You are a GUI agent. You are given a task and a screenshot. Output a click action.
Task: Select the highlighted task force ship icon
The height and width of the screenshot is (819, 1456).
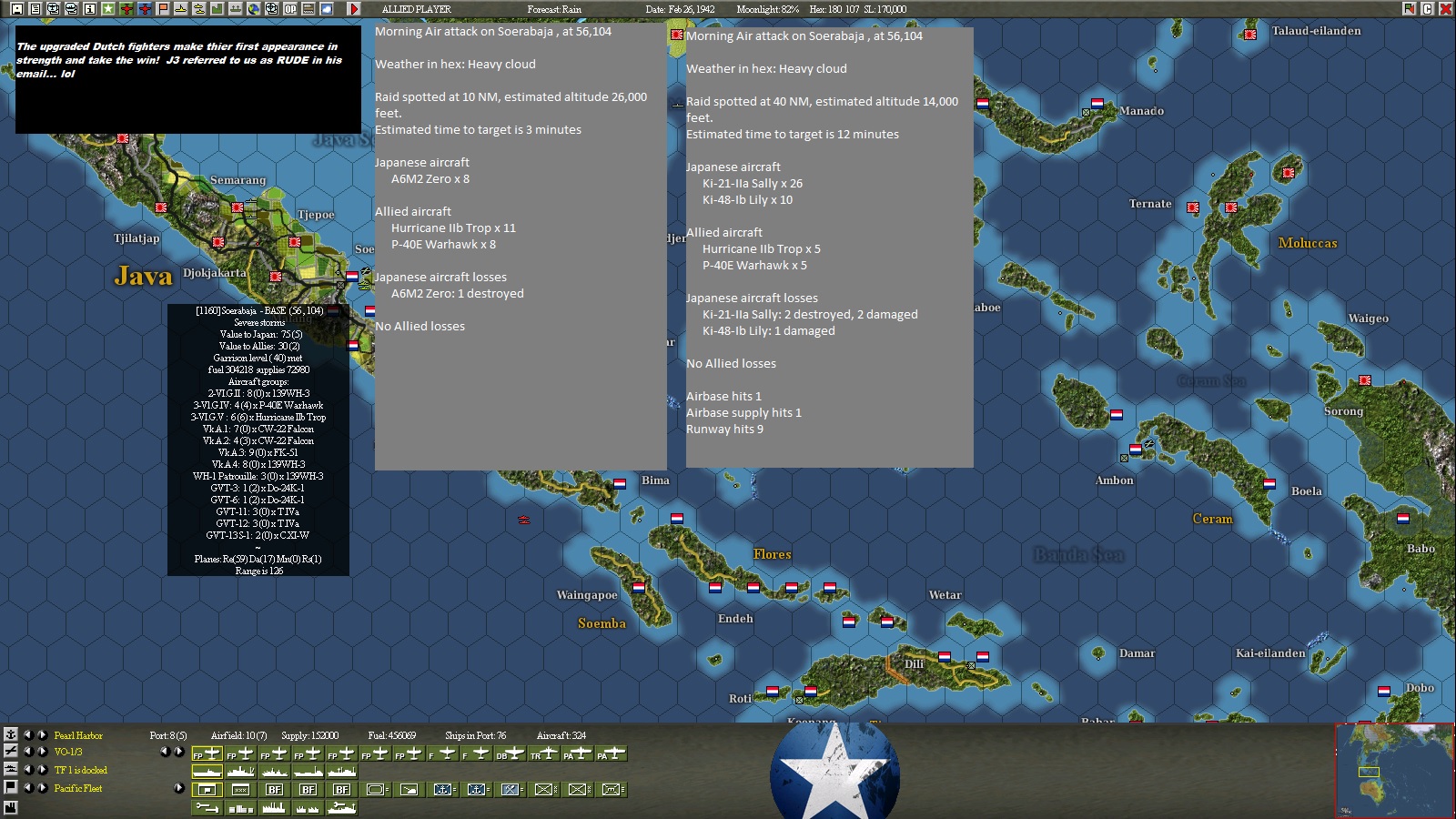pyautogui.click(x=207, y=772)
